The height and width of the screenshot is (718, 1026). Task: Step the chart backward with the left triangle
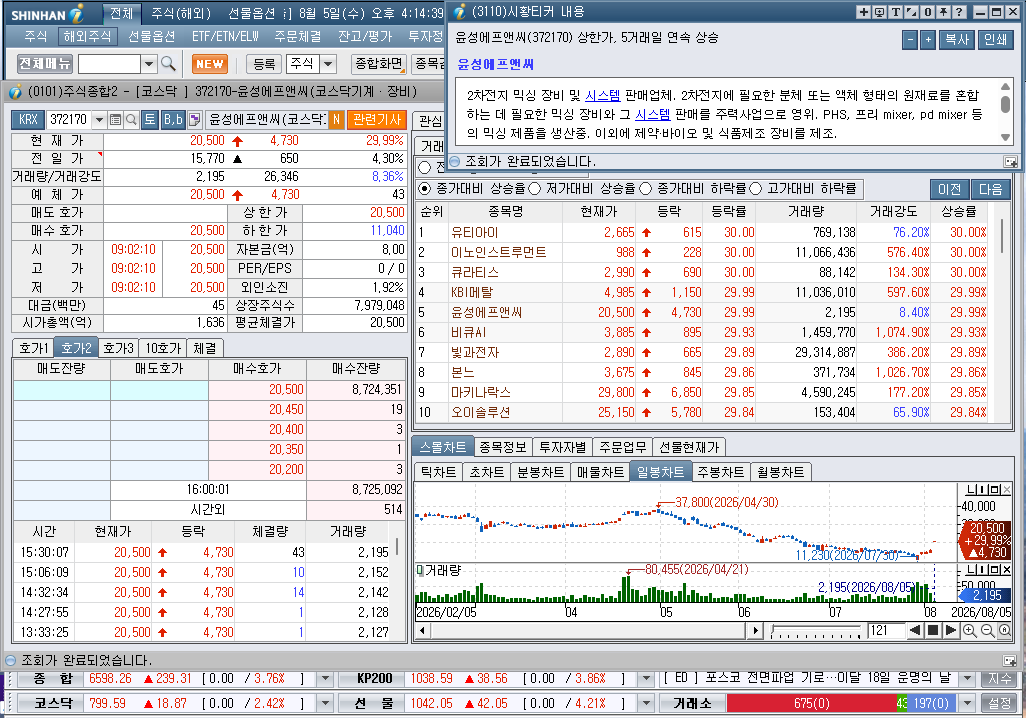(915, 630)
